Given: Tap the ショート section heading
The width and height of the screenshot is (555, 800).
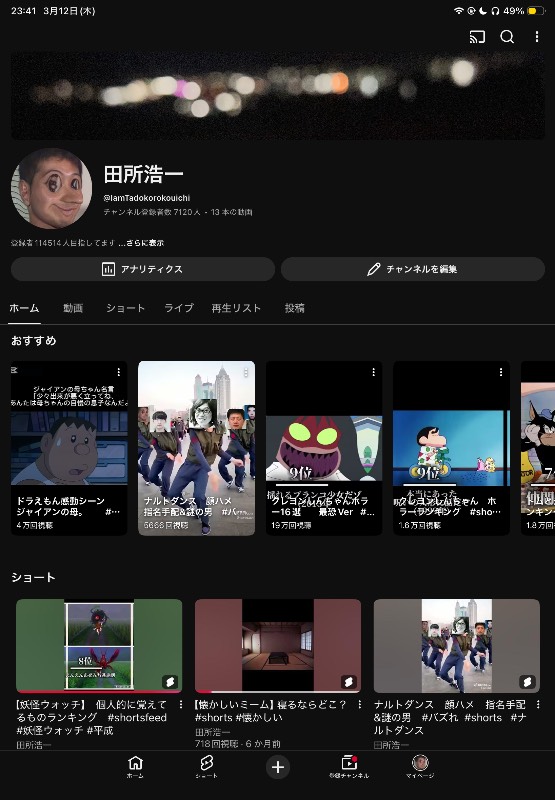Looking at the screenshot, I should [33, 578].
